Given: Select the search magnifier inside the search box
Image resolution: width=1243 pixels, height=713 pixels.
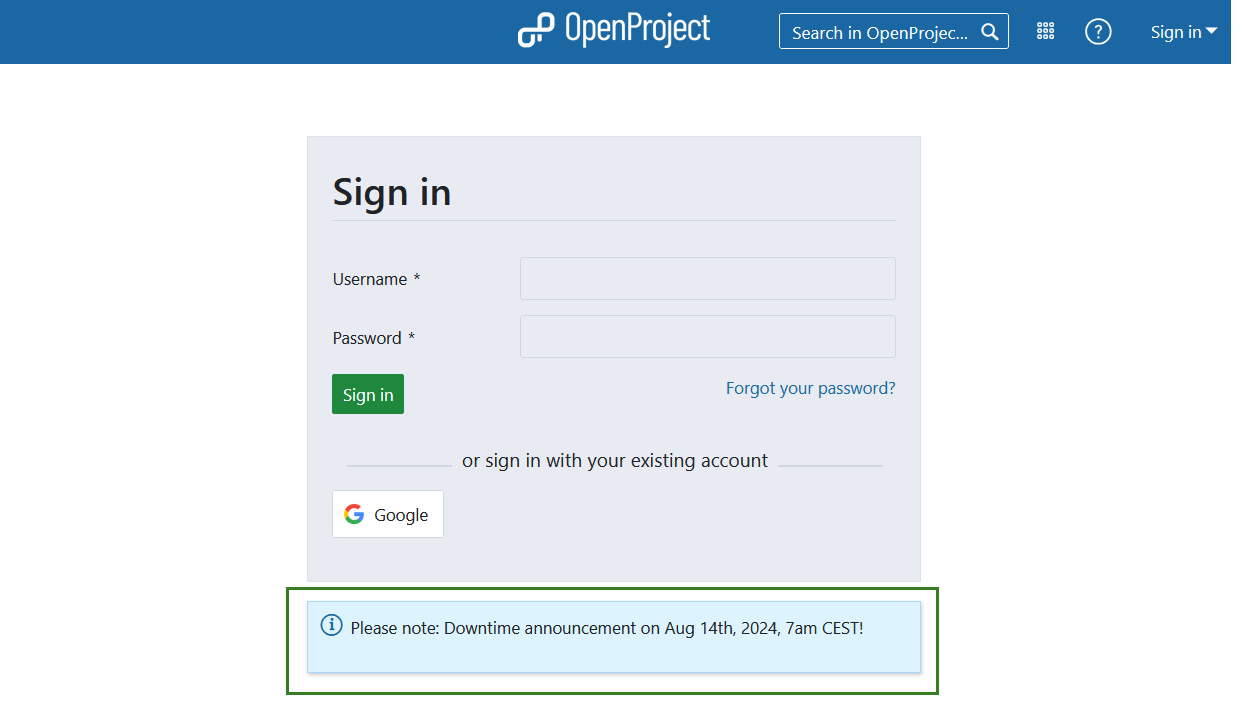Looking at the screenshot, I should tap(989, 31).
